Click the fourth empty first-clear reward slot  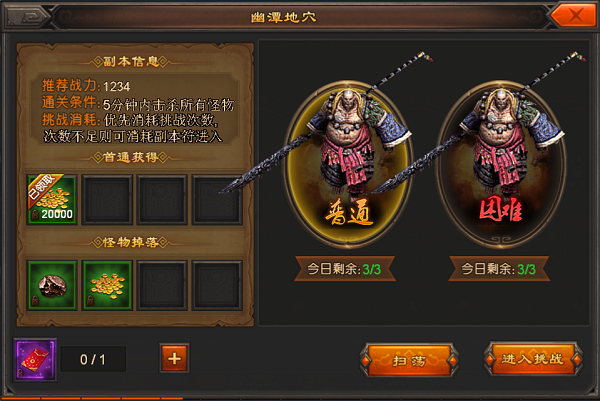click(217, 199)
